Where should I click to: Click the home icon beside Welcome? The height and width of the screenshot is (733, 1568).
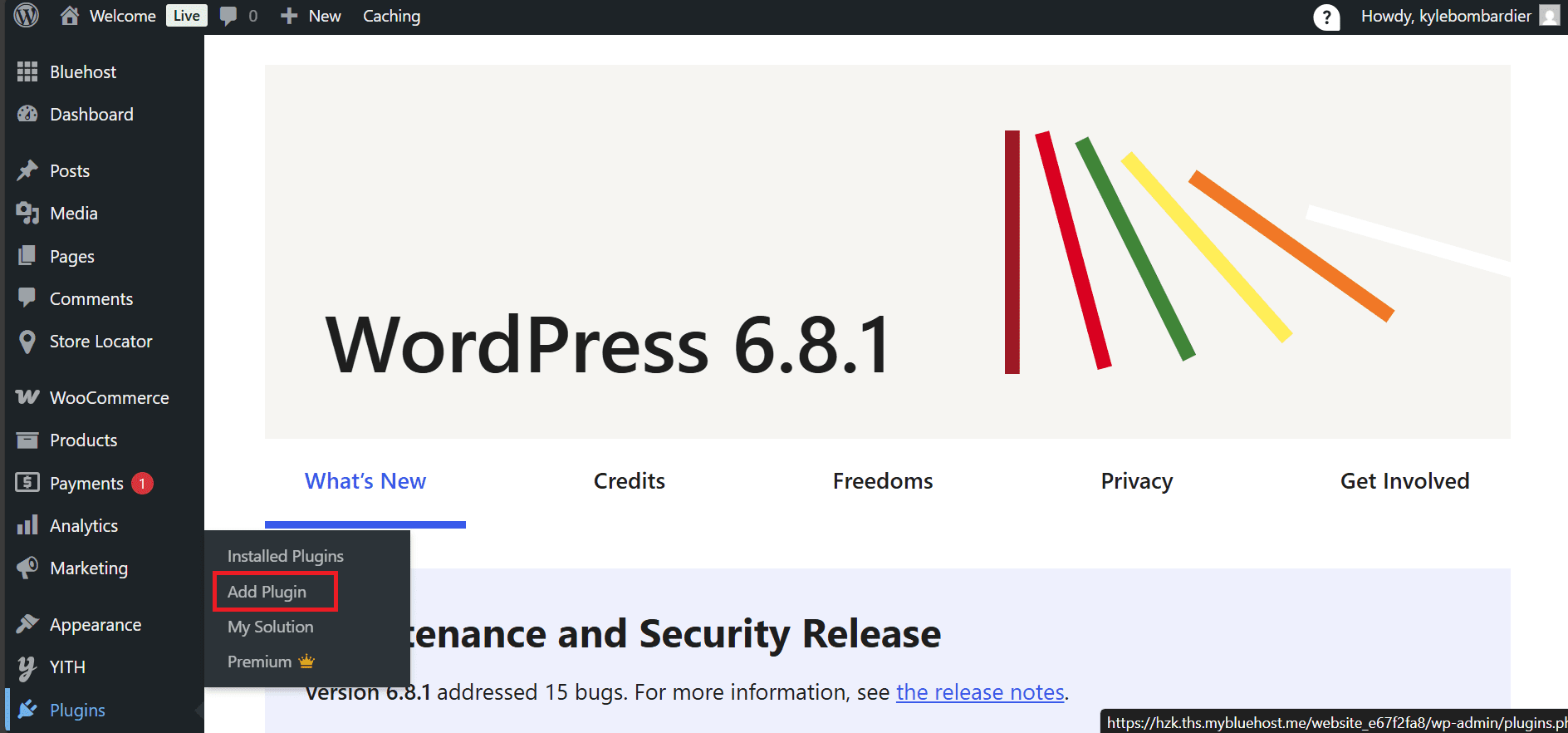coord(70,15)
